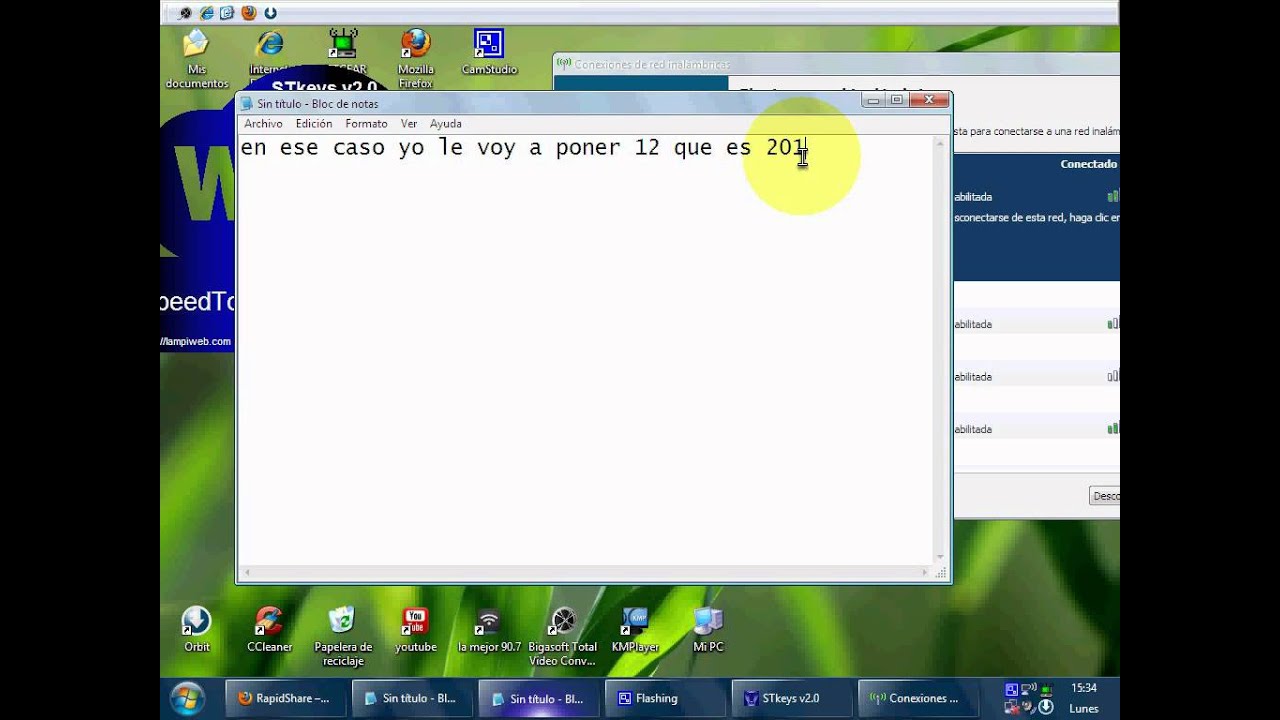Switch to Conexiones taskbar button

[916, 699]
